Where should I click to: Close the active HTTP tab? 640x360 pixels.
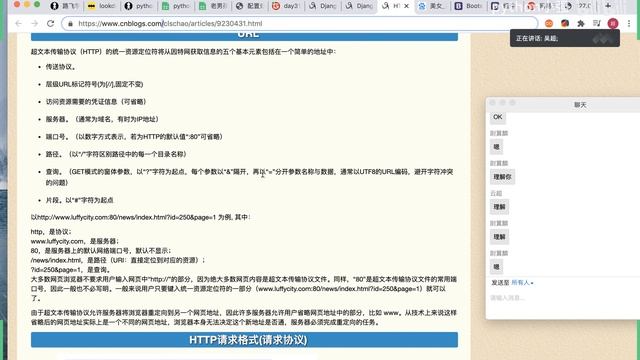[x=407, y=6]
